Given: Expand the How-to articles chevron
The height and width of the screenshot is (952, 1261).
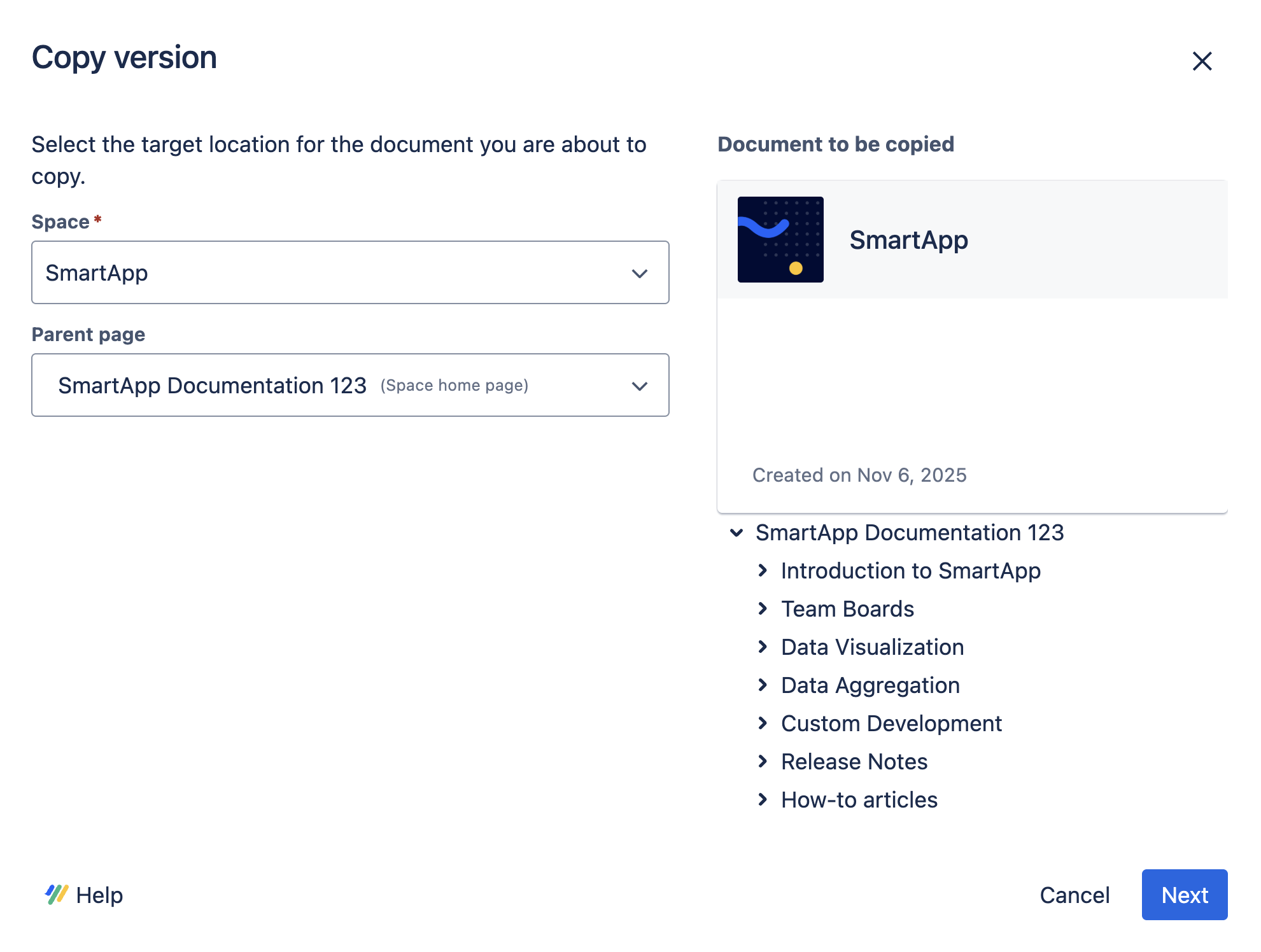Looking at the screenshot, I should [763, 800].
